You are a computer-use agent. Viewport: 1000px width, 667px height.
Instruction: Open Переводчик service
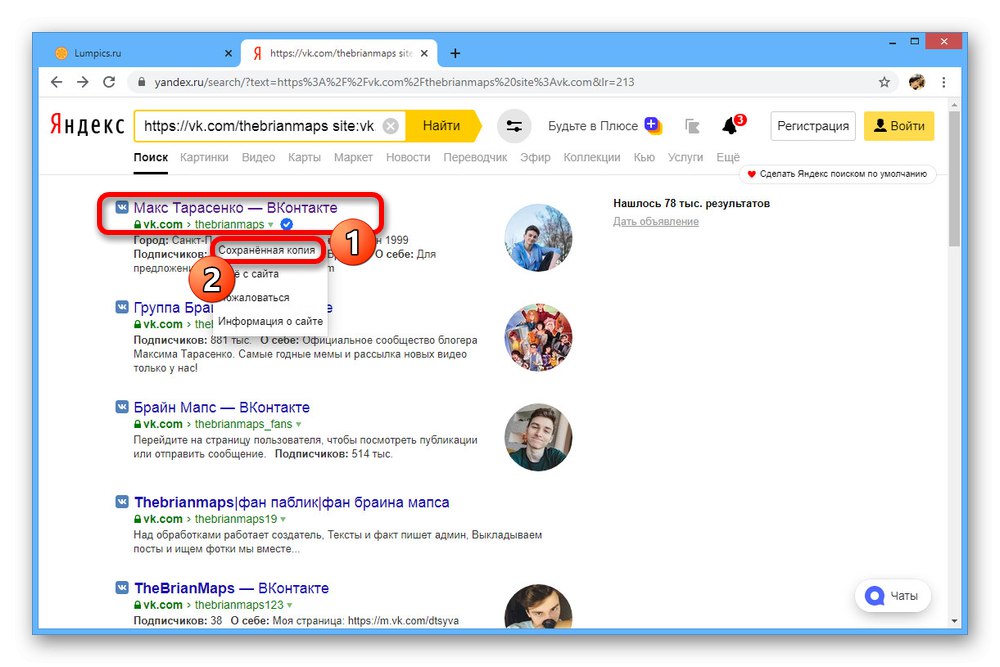[475, 158]
